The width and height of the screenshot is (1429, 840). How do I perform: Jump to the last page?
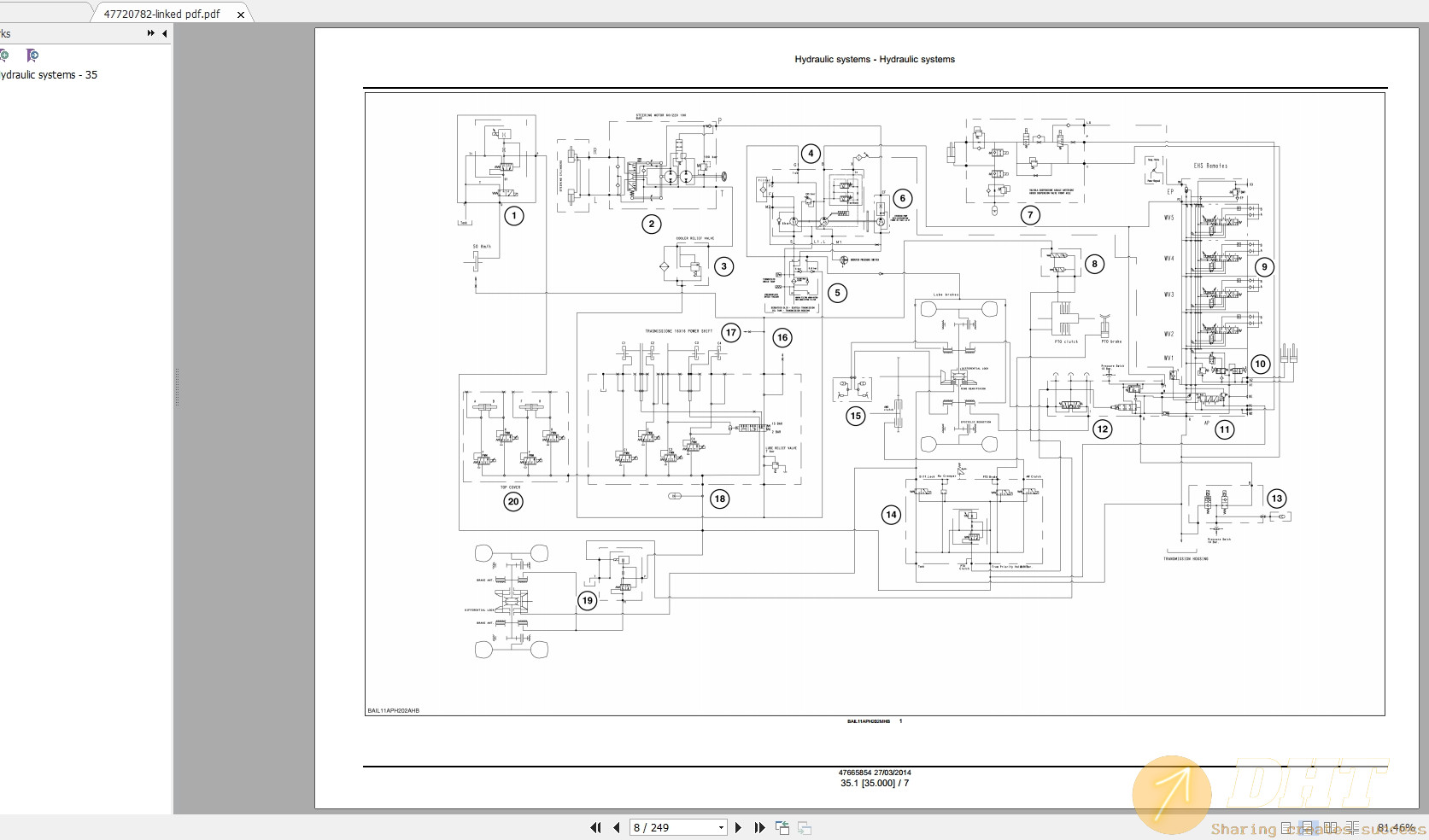(759, 827)
